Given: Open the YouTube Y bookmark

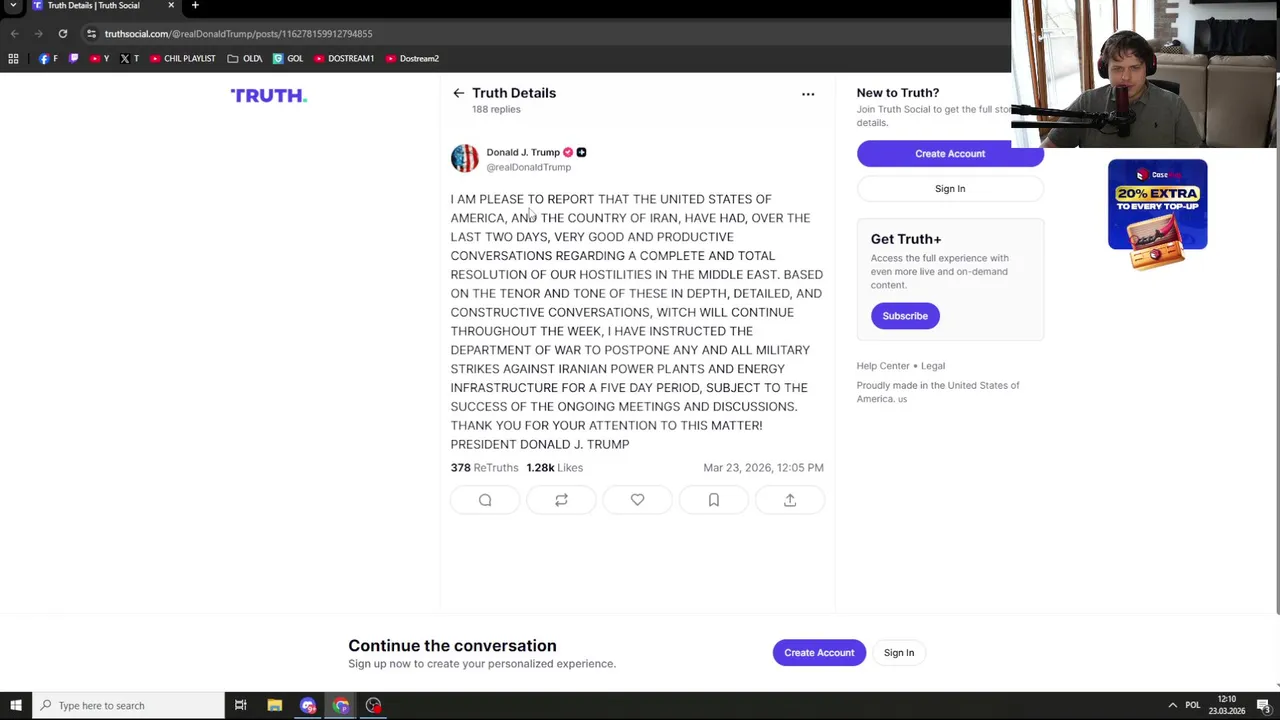Looking at the screenshot, I should (x=99, y=59).
